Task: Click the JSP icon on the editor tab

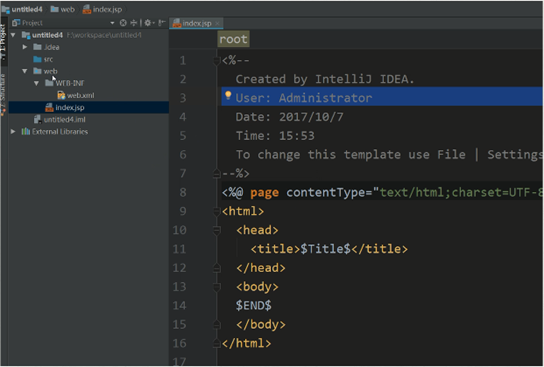Action: (177, 23)
